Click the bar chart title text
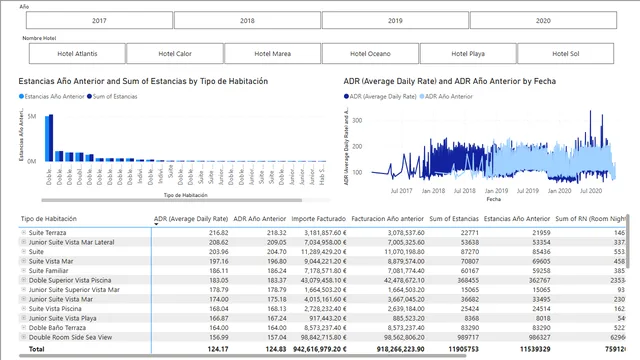Screen dimensions: 640x360 point(143,81)
